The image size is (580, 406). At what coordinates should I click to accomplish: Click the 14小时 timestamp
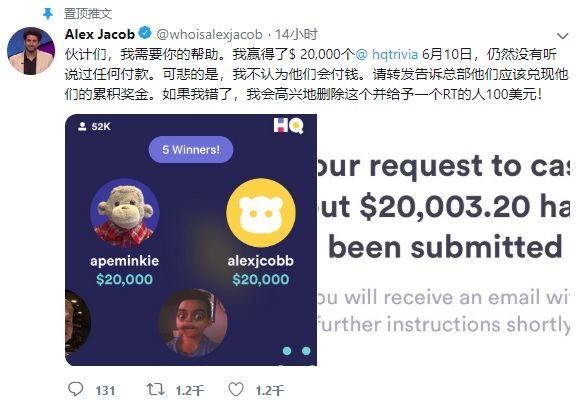[297, 34]
